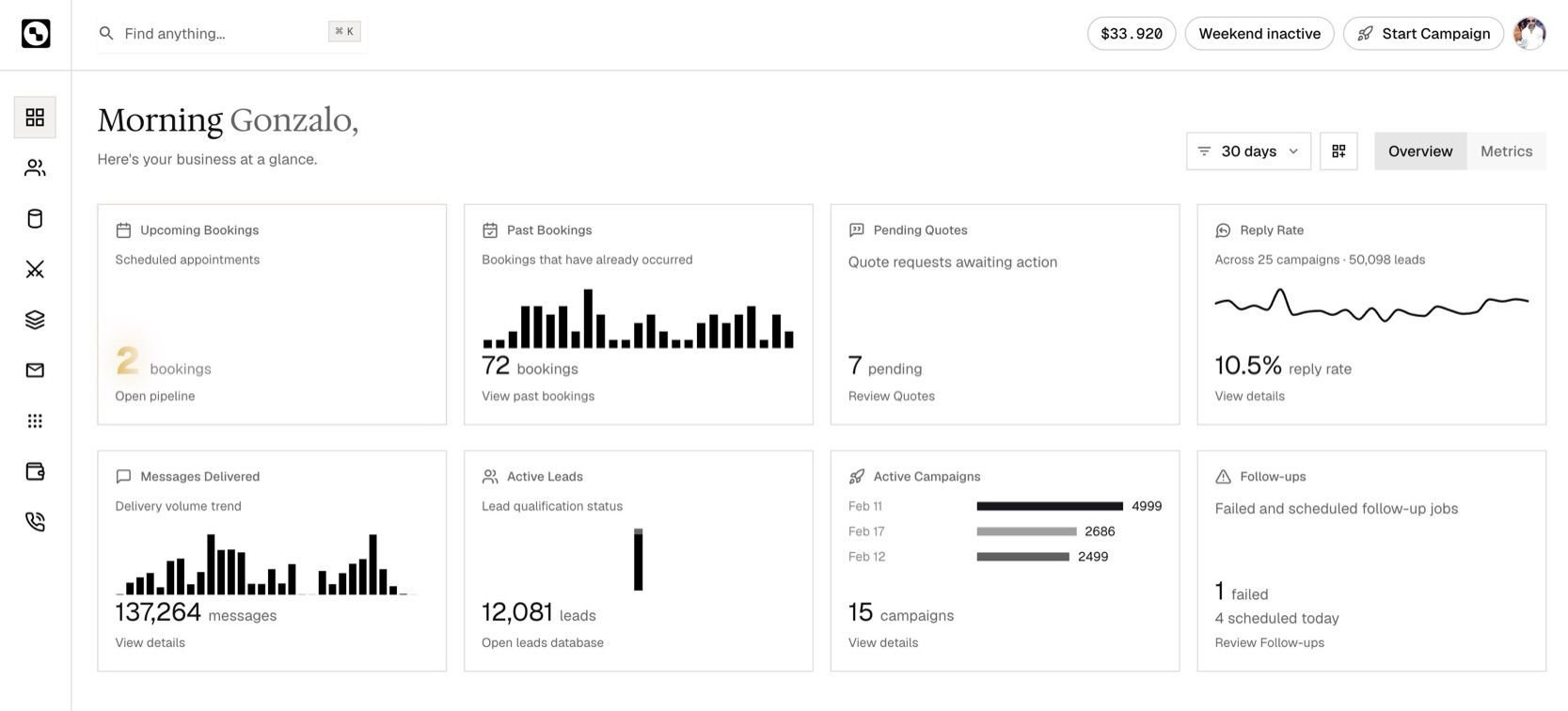Screen dimensions: 1568x711
Task: Click the Open pipeline link
Action: click(x=155, y=396)
